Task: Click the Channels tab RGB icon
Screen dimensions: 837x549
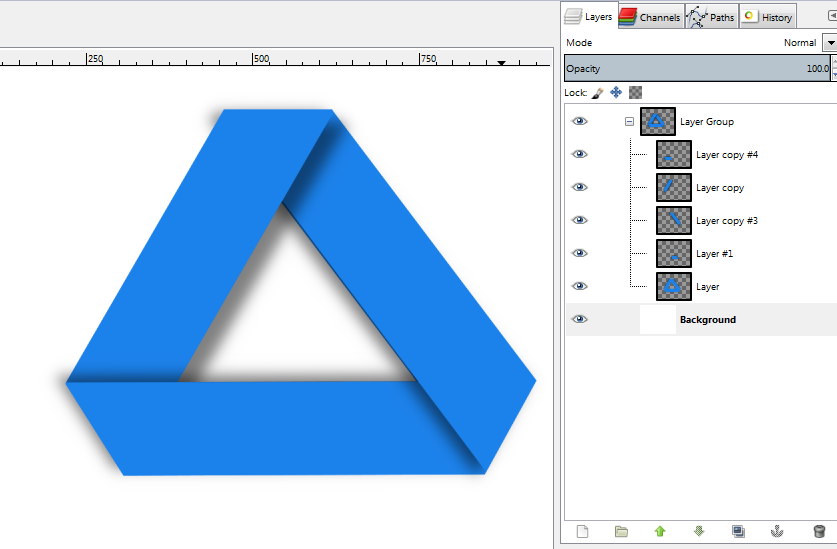Action: pos(628,17)
